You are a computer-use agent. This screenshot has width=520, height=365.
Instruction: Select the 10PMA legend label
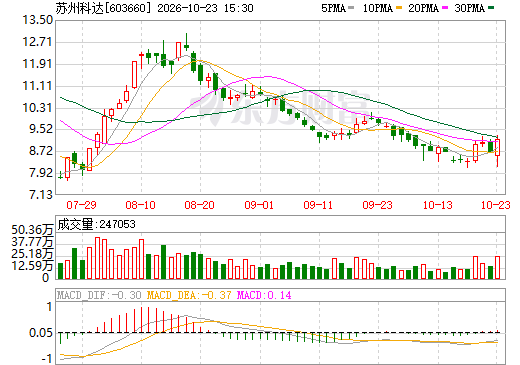[378, 8]
